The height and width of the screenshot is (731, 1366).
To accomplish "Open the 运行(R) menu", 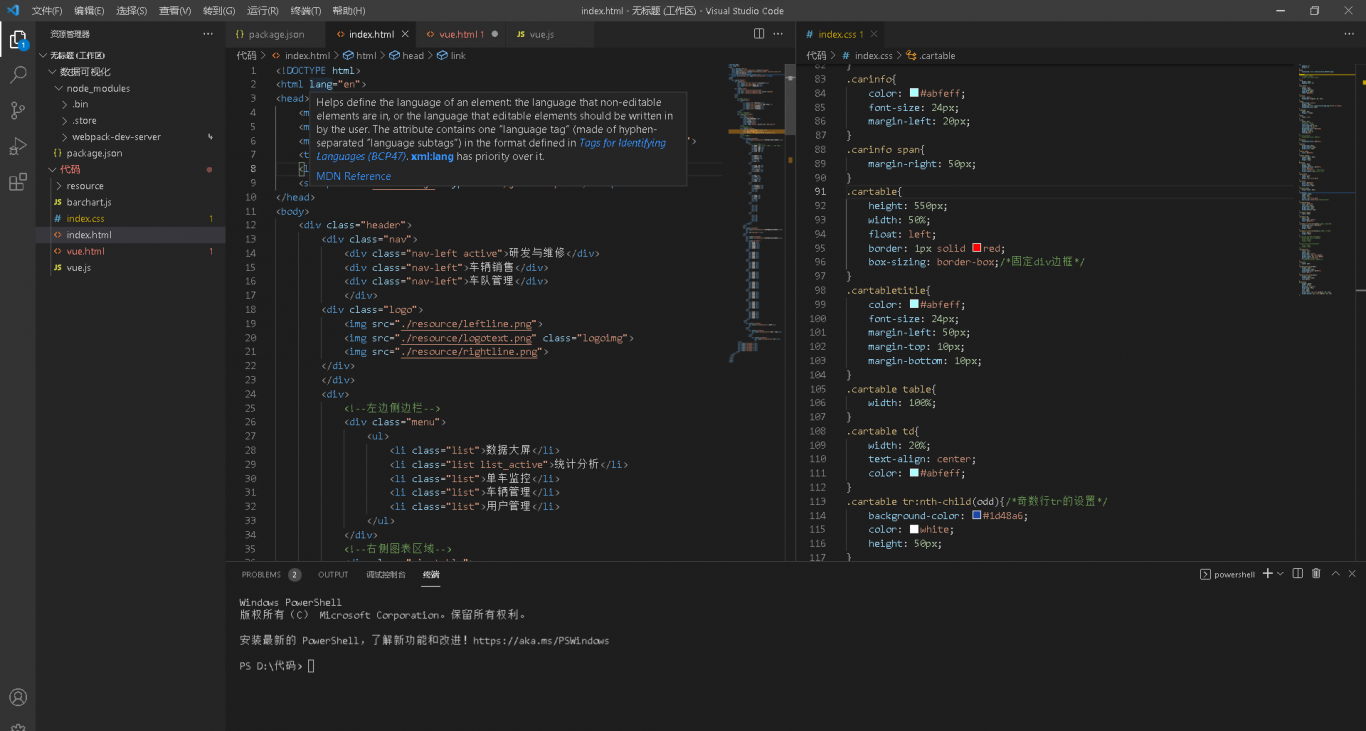I will click(x=262, y=10).
